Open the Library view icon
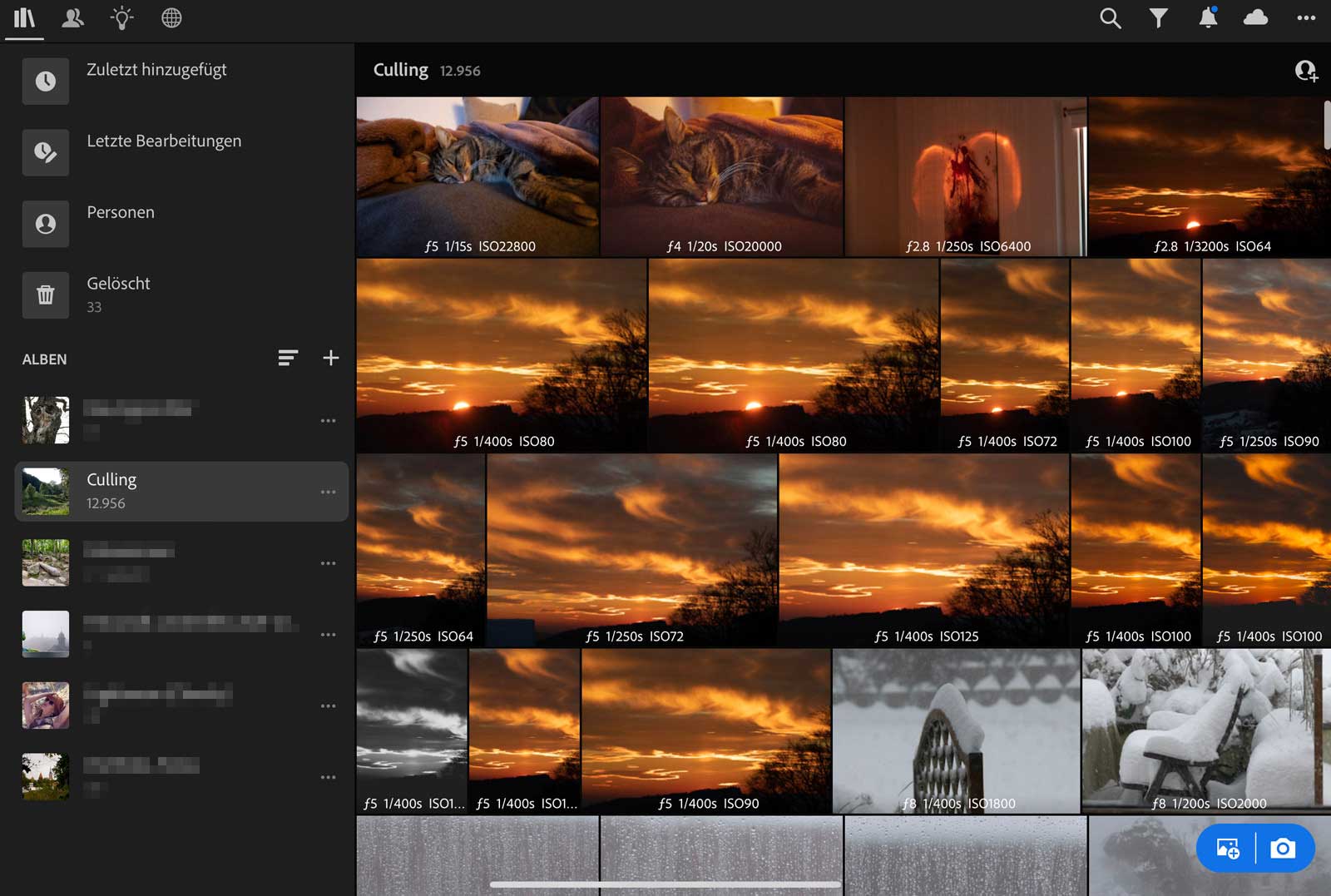 (x=25, y=18)
